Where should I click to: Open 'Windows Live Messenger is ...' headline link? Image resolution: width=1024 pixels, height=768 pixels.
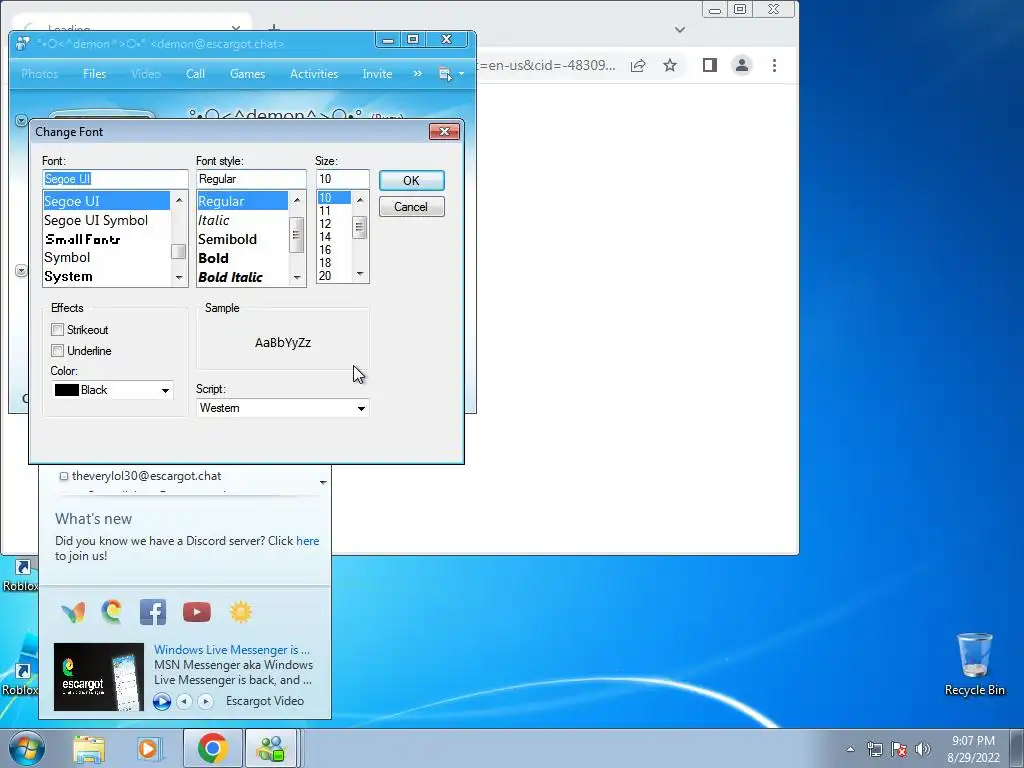232,650
